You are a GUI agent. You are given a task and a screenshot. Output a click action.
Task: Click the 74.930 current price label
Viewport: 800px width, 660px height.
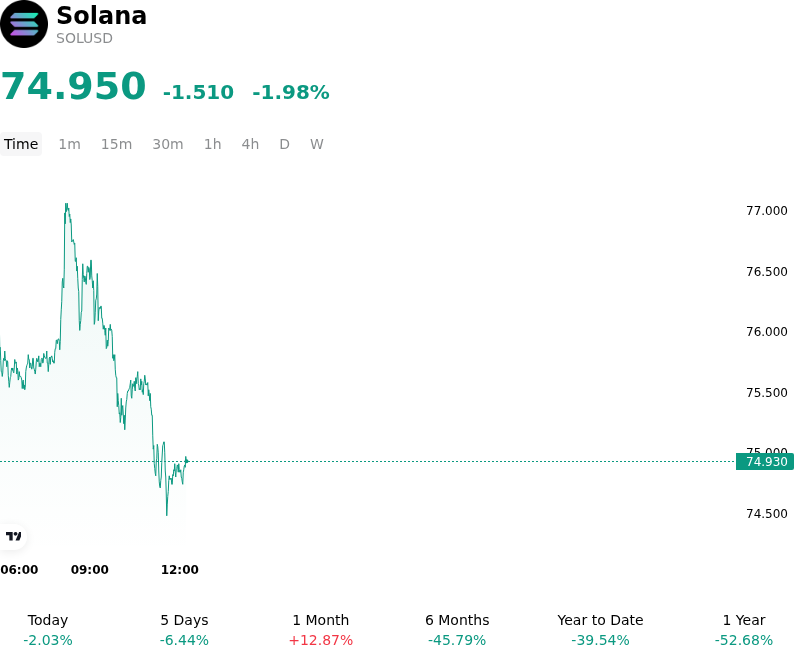point(765,462)
